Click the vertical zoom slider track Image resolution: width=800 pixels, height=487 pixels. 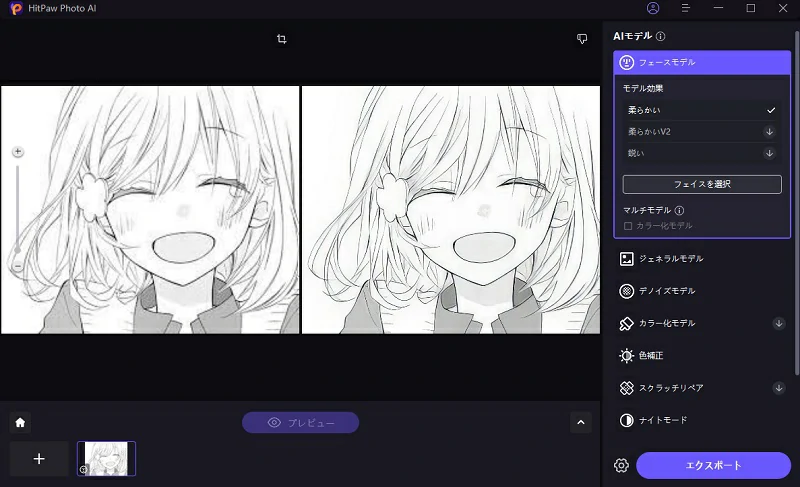tap(18, 207)
